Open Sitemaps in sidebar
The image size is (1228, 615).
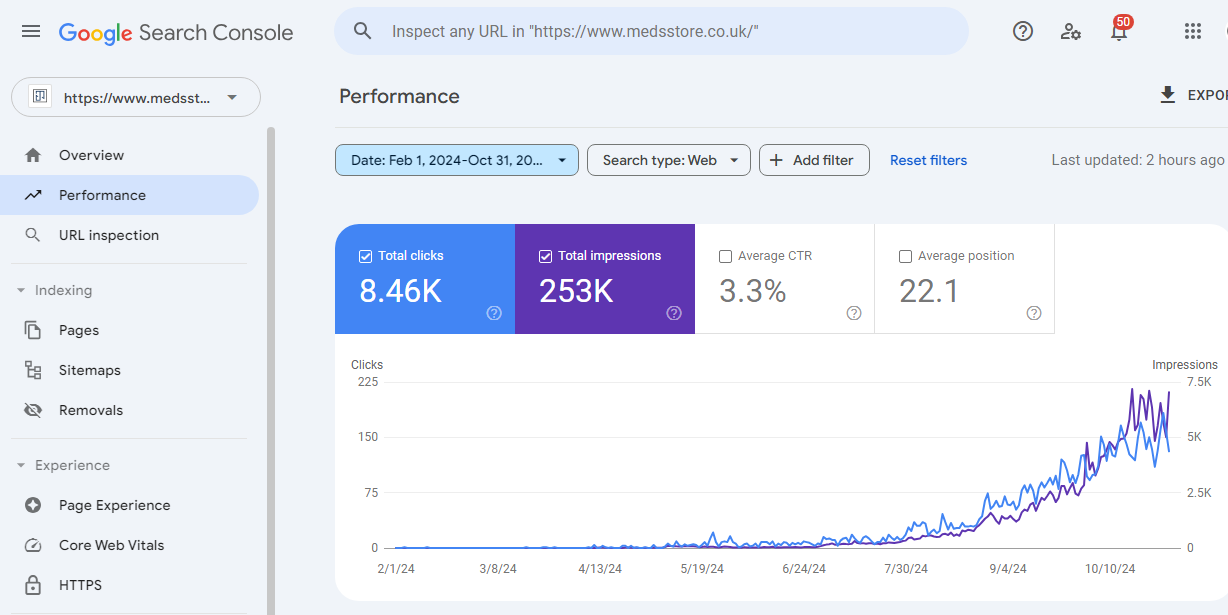(130, 370)
